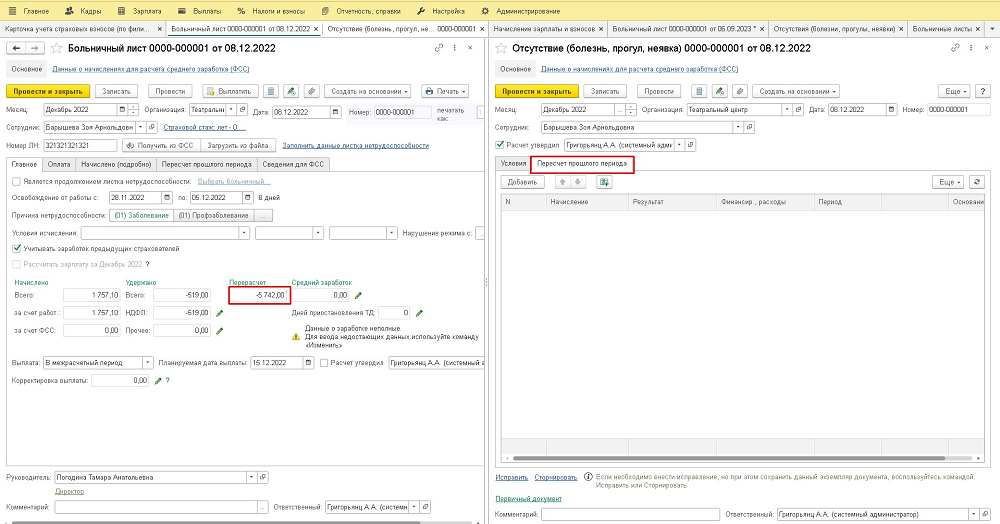Uncheck 'Учитывать заработок предыдущих страхователей'

coord(15,248)
